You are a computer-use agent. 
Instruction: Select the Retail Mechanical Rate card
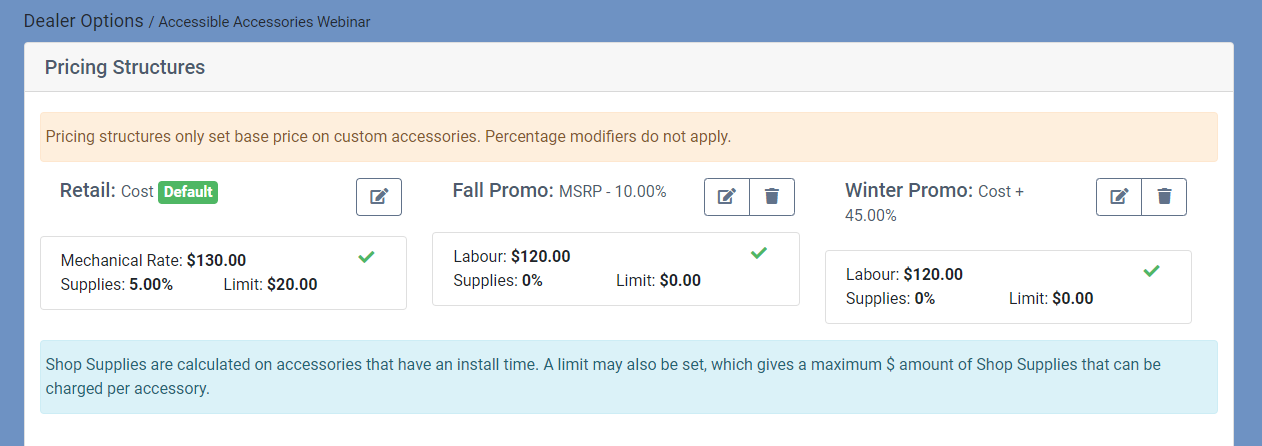[x=223, y=273]
